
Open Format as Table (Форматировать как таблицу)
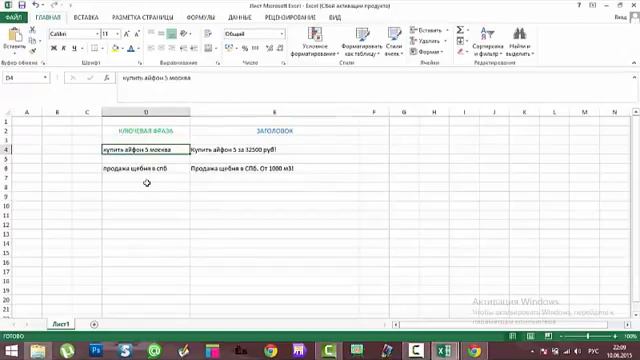362,42
